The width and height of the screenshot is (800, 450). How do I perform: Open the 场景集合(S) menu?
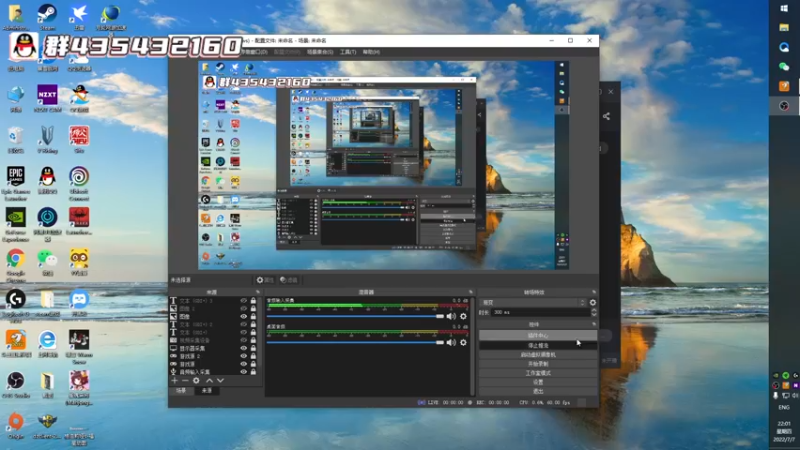coord(320,52)
